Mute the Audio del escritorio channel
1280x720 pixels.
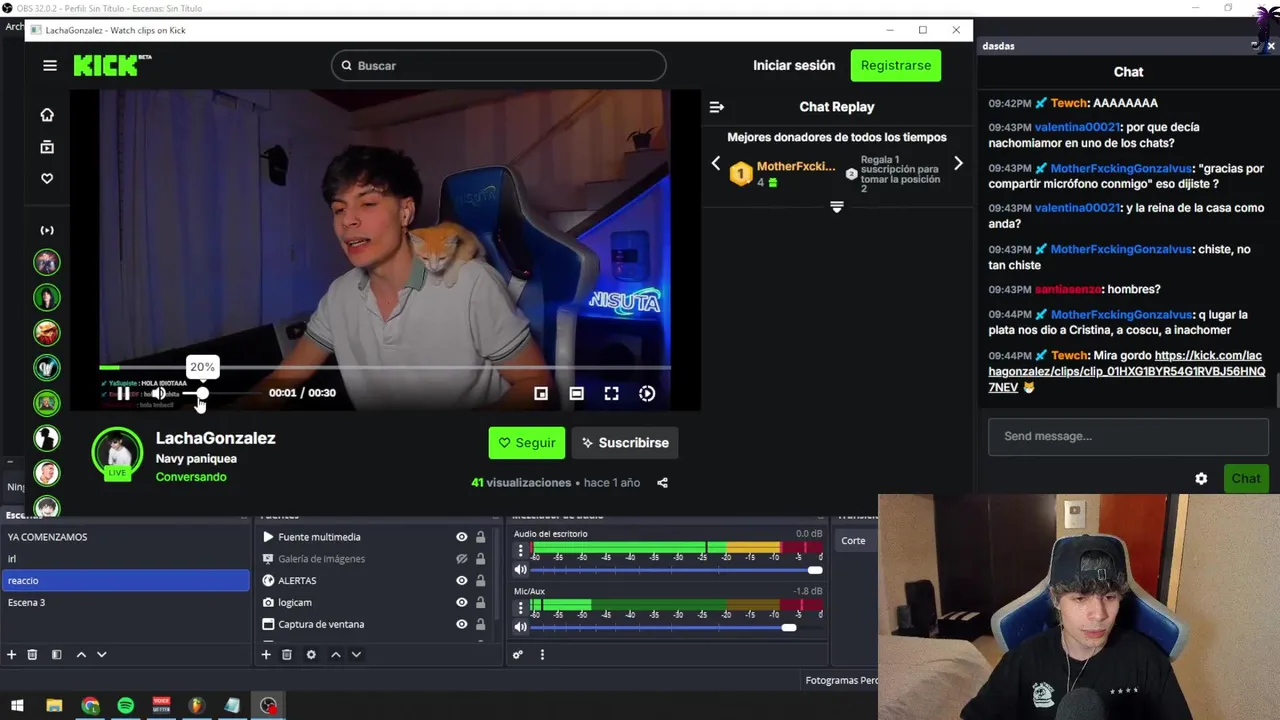pyautogui.click(x=520, y=570)
